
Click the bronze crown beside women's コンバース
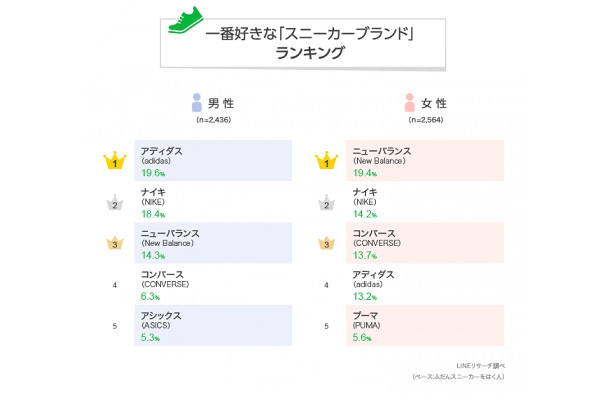click(326, 244)
